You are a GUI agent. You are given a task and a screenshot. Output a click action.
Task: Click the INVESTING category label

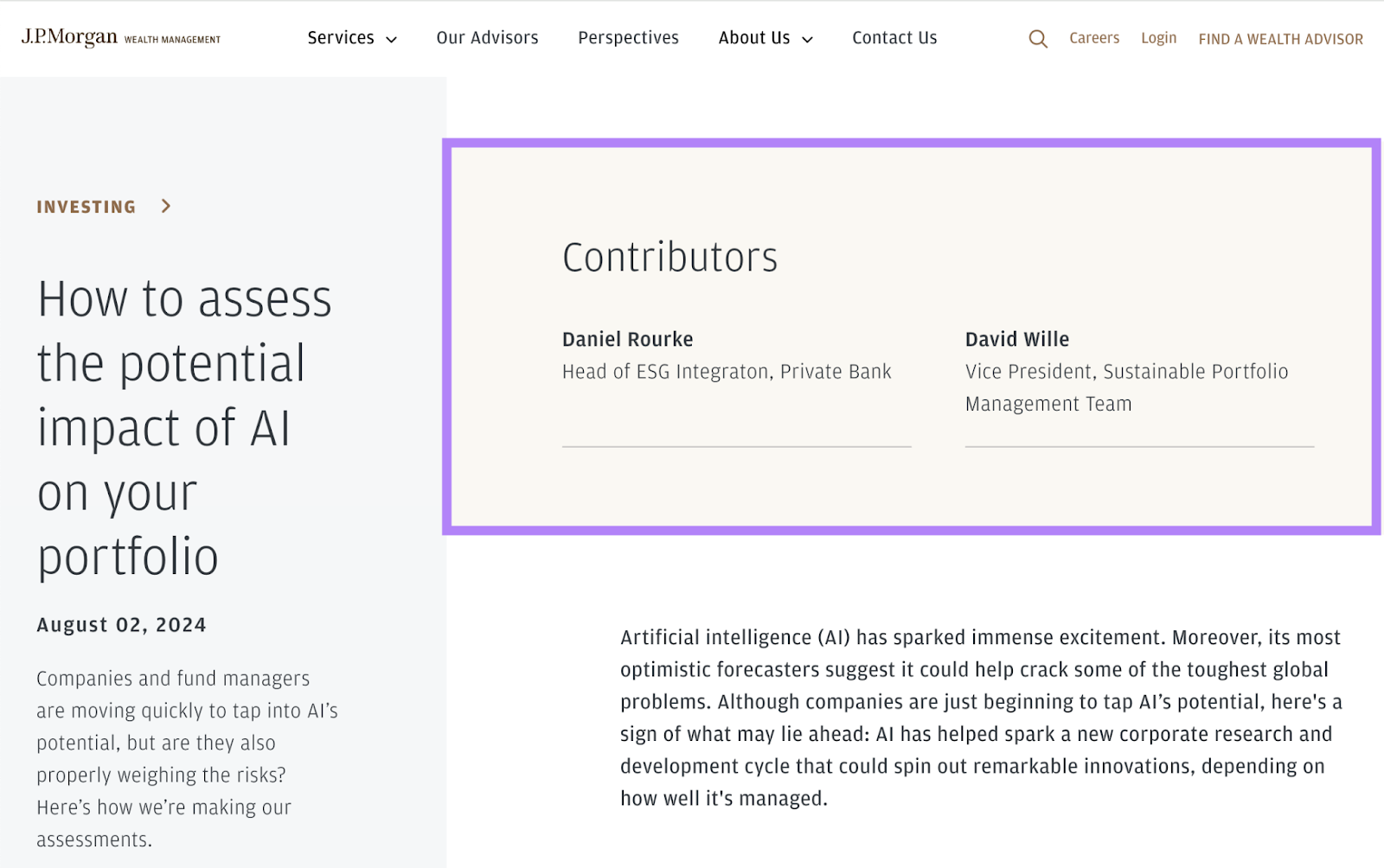pyautogui.click(x=86, y=206)
